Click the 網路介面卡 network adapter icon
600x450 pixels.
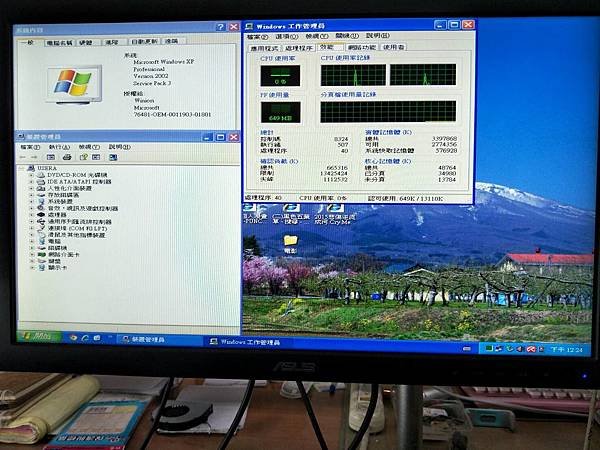(41, 254)
